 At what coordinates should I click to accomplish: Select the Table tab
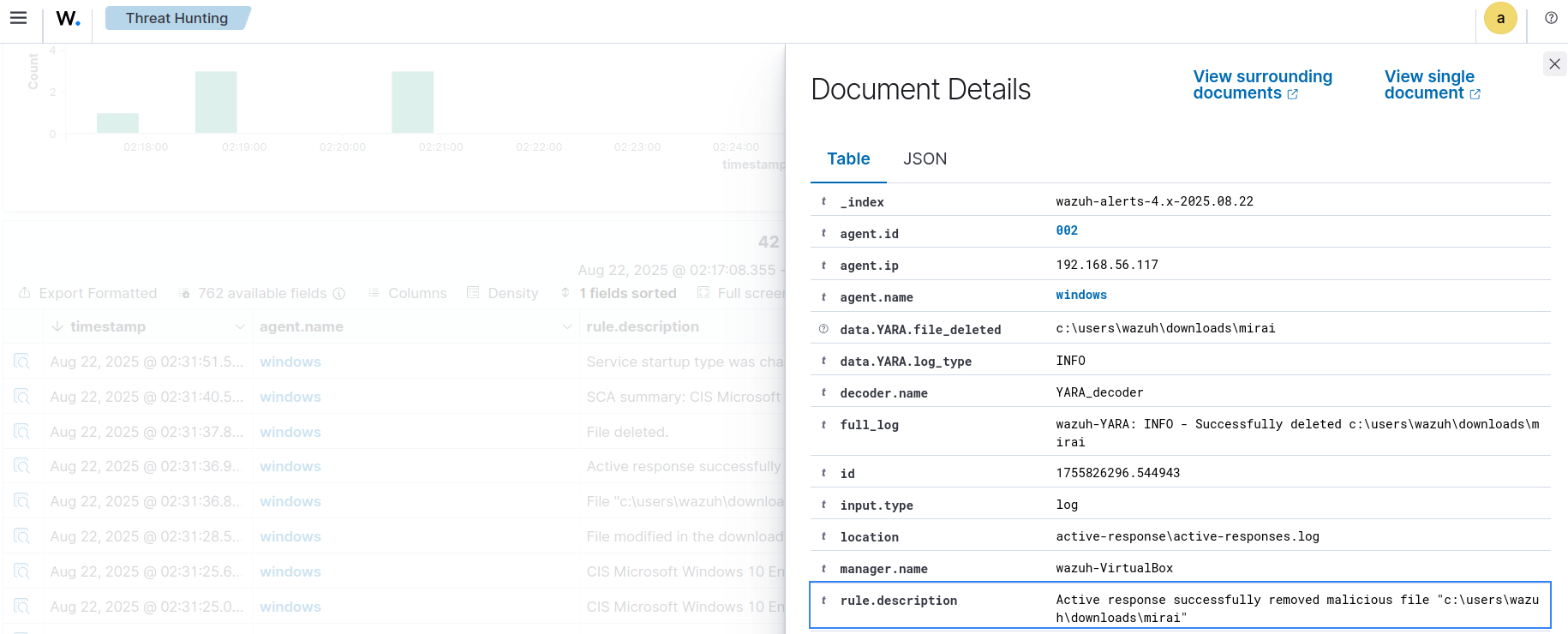pos(848,158)
